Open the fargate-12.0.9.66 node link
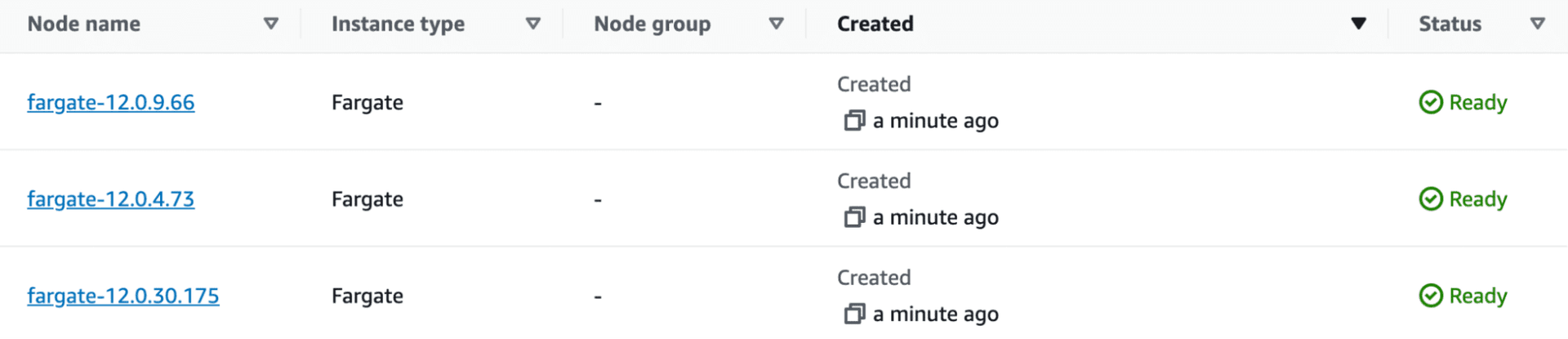The image size is (1568, 339). [111, 102]
